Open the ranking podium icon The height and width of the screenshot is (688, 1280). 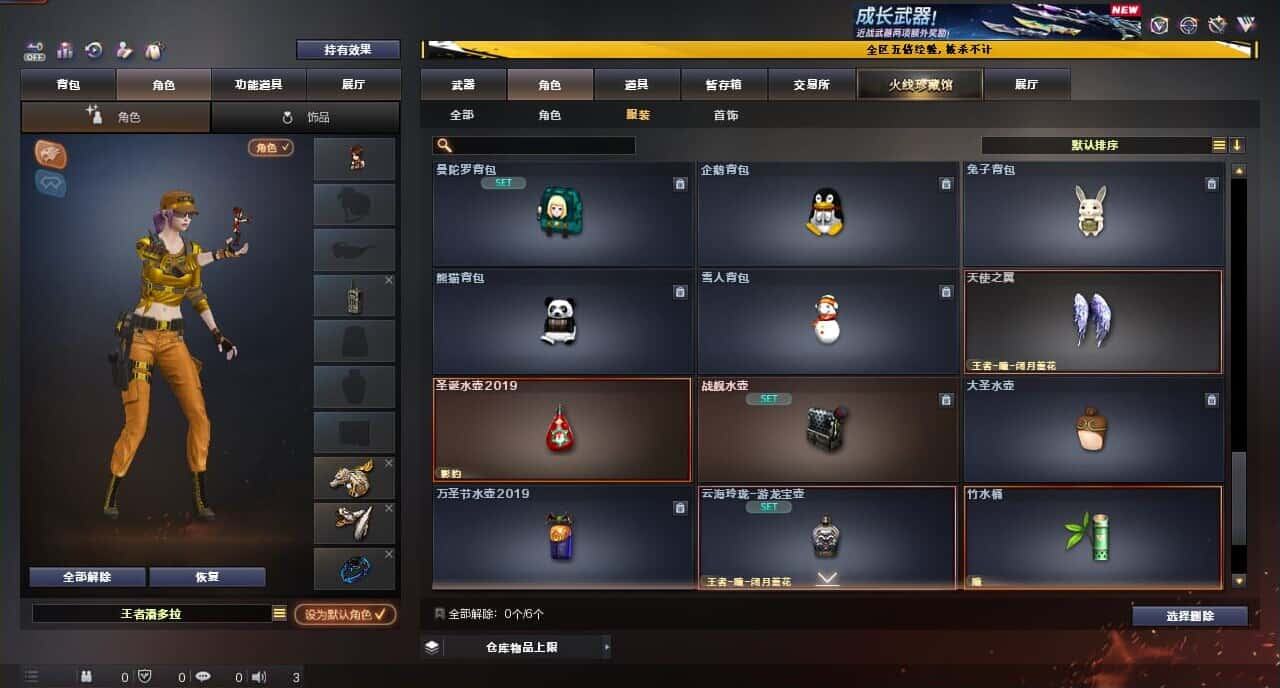point(65,50)
